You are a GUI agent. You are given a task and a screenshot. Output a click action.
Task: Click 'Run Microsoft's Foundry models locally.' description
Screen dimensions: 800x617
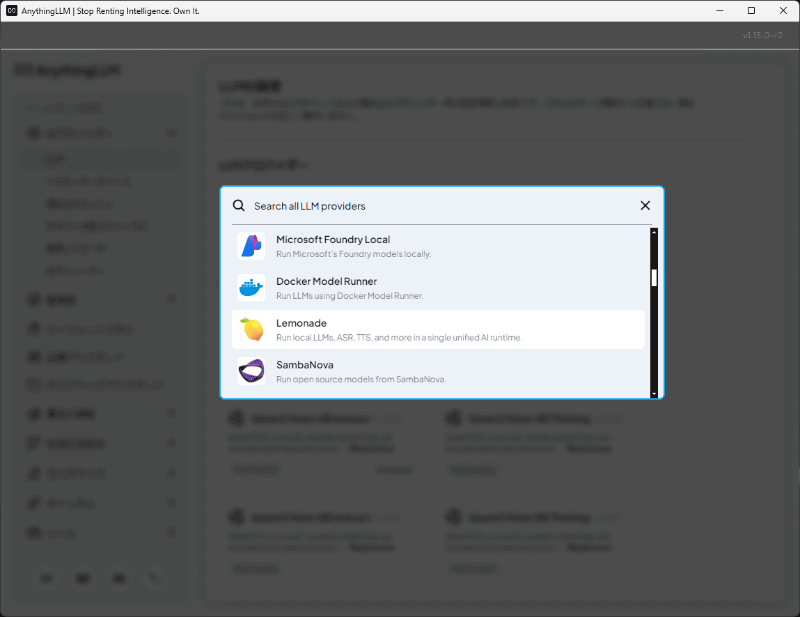pyautogui.click(x=354, y=254)
